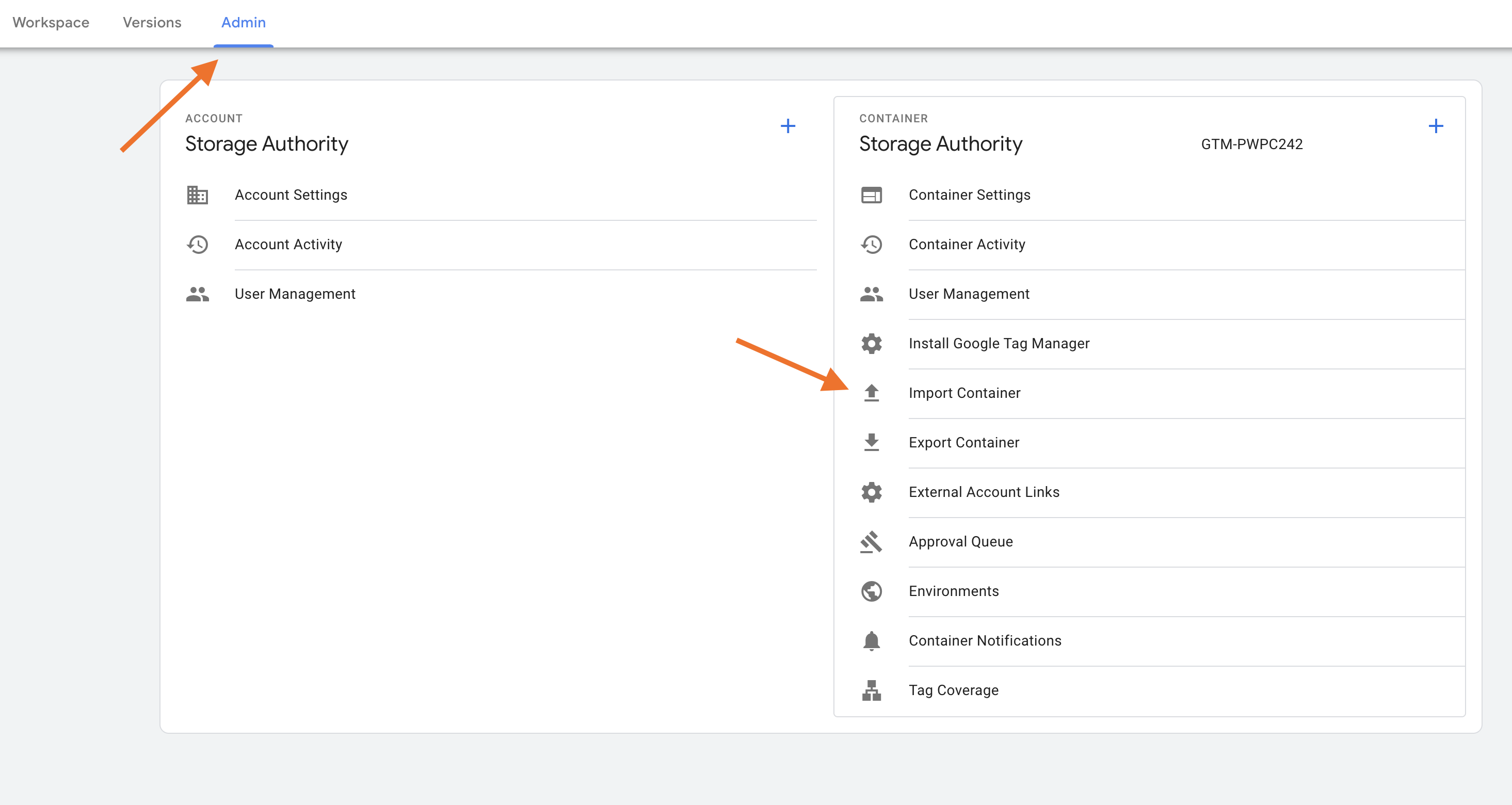Switch to the Workspace tab
The height and width of the screenshot is (805, 1512).
pos(51,22)
